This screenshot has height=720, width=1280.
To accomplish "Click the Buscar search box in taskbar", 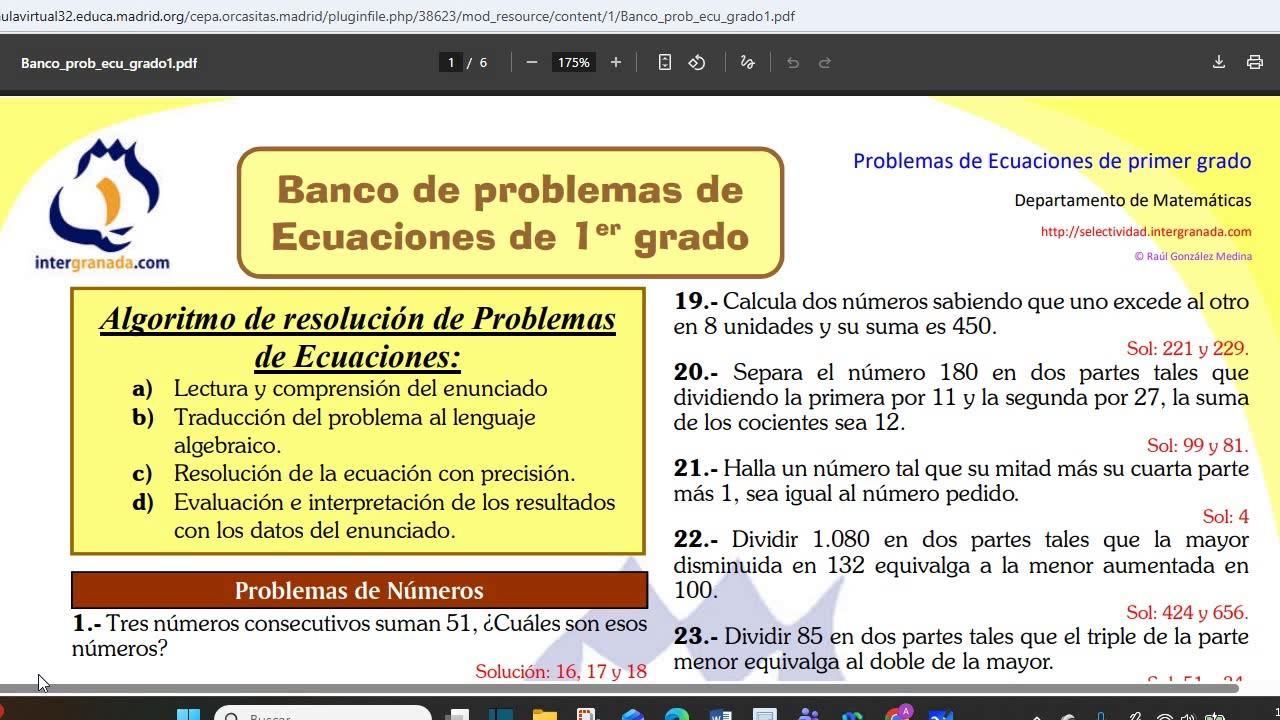I will click(323, 714).
